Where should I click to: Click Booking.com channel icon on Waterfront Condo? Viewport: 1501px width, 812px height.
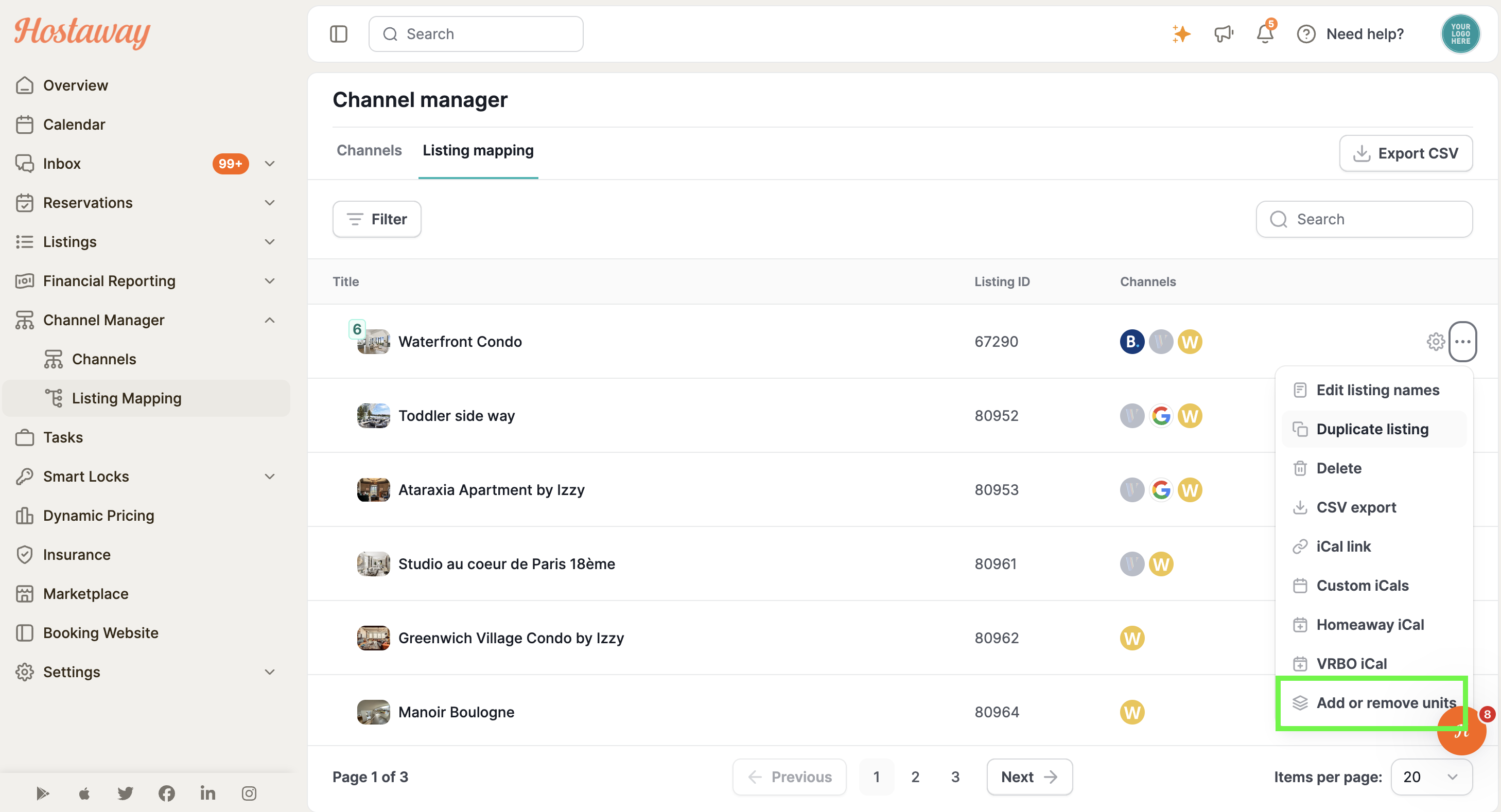pos(1132,341)
